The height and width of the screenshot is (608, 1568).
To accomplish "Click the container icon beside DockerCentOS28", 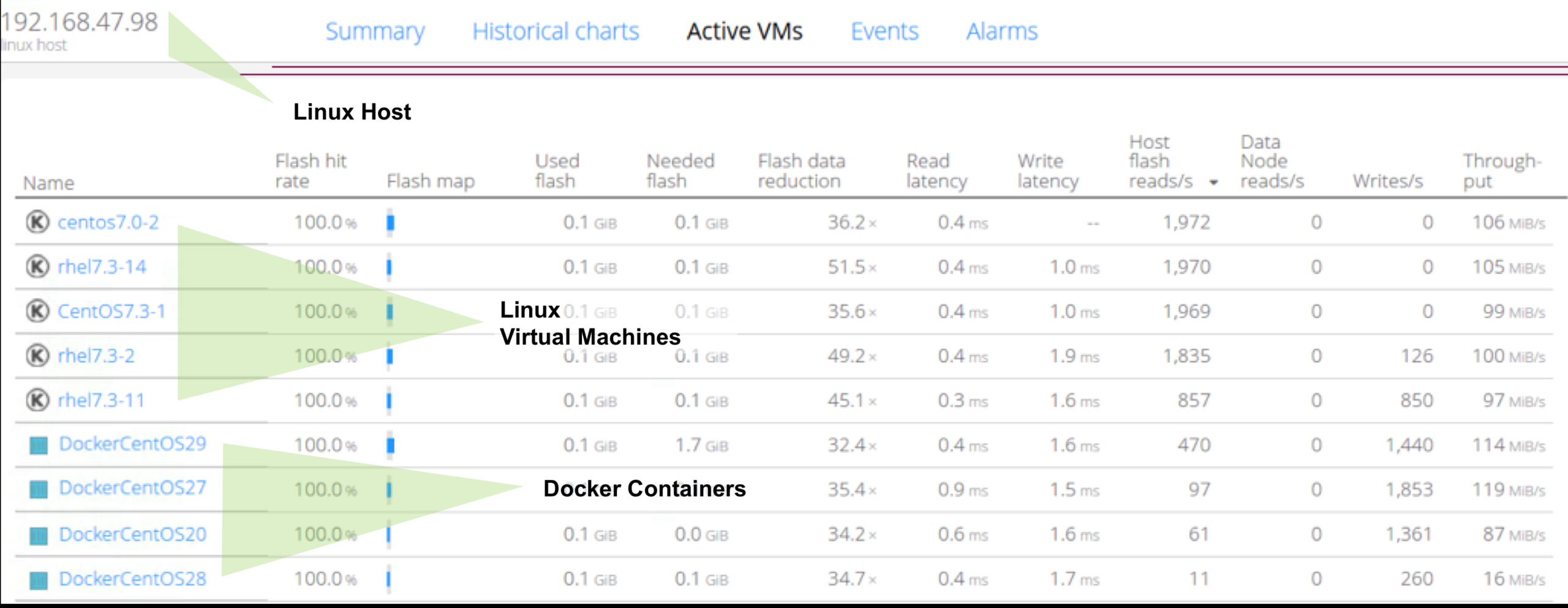I will pyautogui.click(x=39, y=580).
